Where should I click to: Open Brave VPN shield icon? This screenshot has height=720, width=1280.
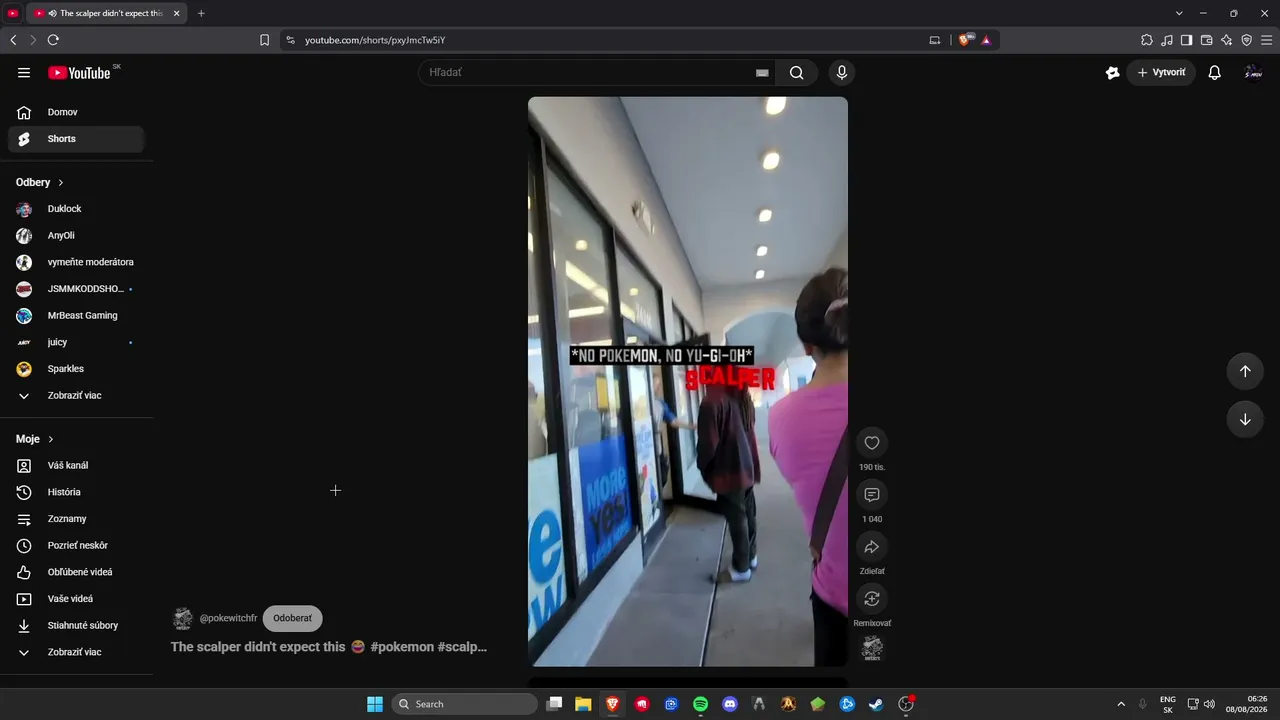pyautogui.click(x=1247, y=40)
